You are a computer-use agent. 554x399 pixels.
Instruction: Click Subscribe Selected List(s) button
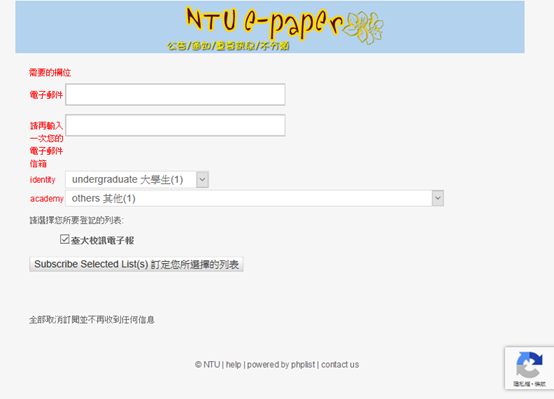tap(136, 264)
